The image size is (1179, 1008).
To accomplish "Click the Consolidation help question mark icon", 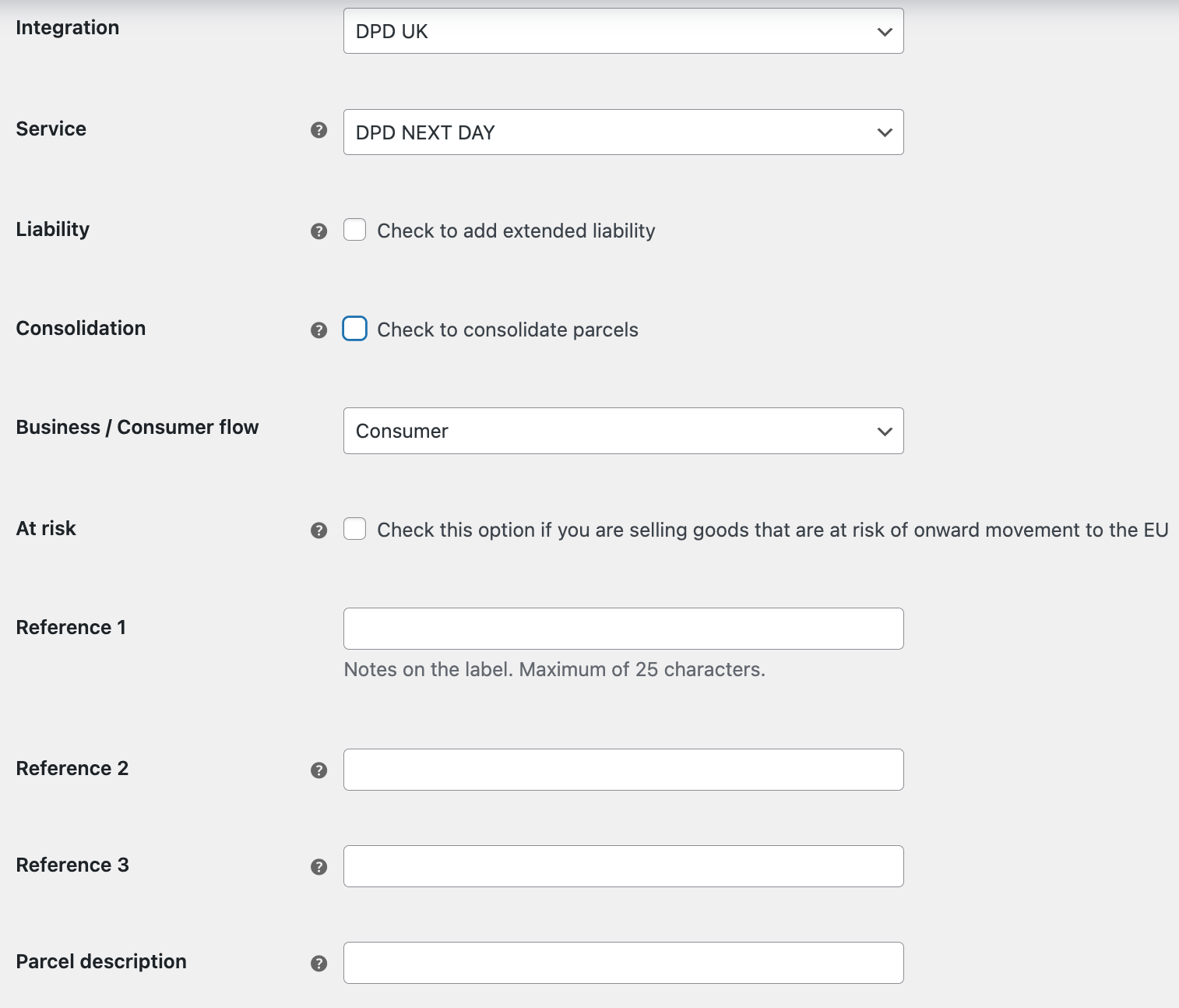I will pyautogui.click(x=319, y=330).
